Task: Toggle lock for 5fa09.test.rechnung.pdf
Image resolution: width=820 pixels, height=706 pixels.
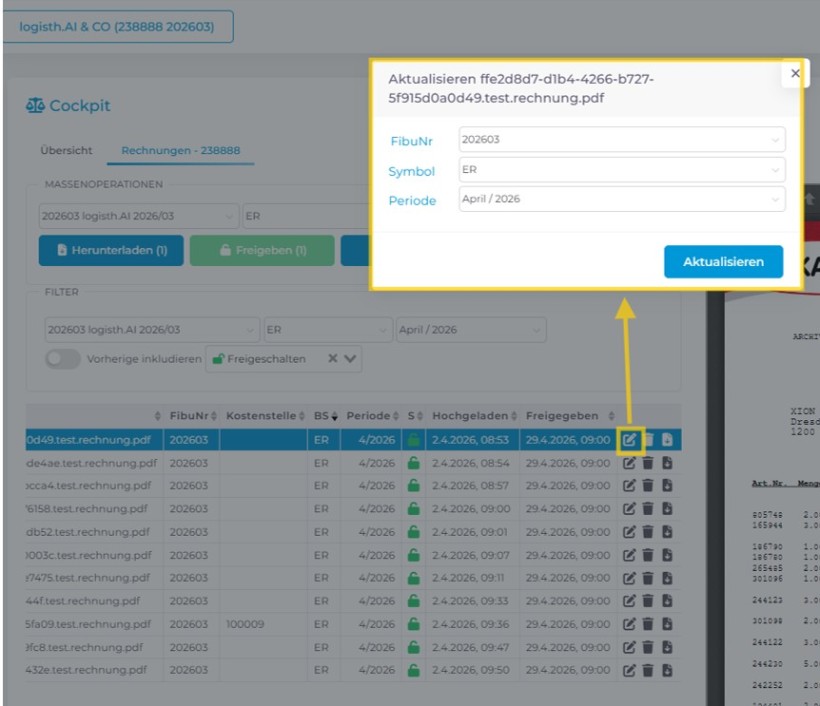Action: pyautogui.click(x=413, y=624)
